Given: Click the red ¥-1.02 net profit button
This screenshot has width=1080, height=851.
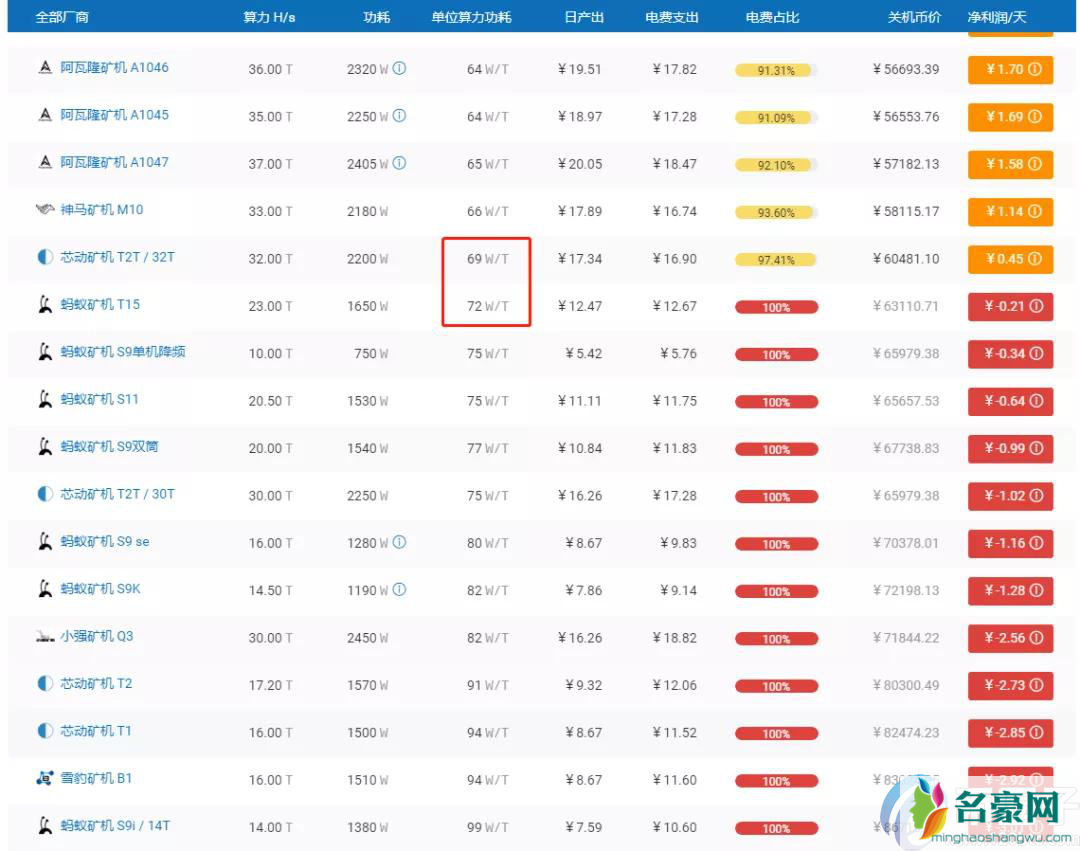Looking at the screenshot, I should (x=1010, y=496).
